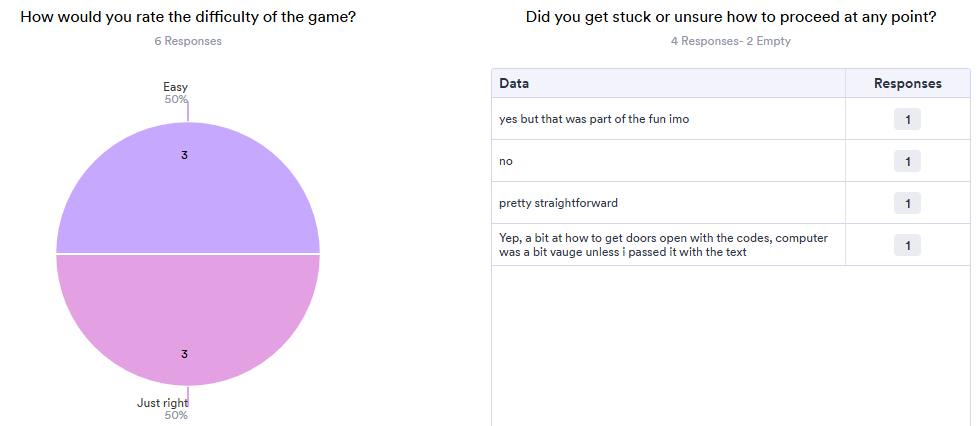Select the Just right 50% label

coord(162,409)
